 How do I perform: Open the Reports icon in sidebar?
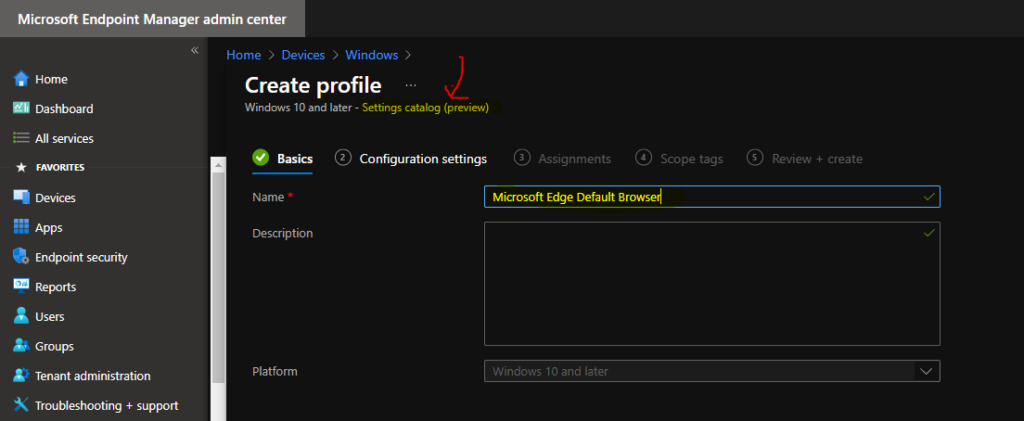pos(22,287)
